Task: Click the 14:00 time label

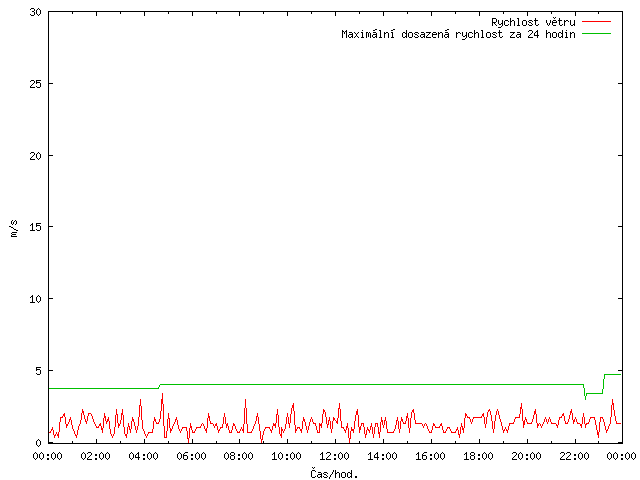Action: point(382,456)
